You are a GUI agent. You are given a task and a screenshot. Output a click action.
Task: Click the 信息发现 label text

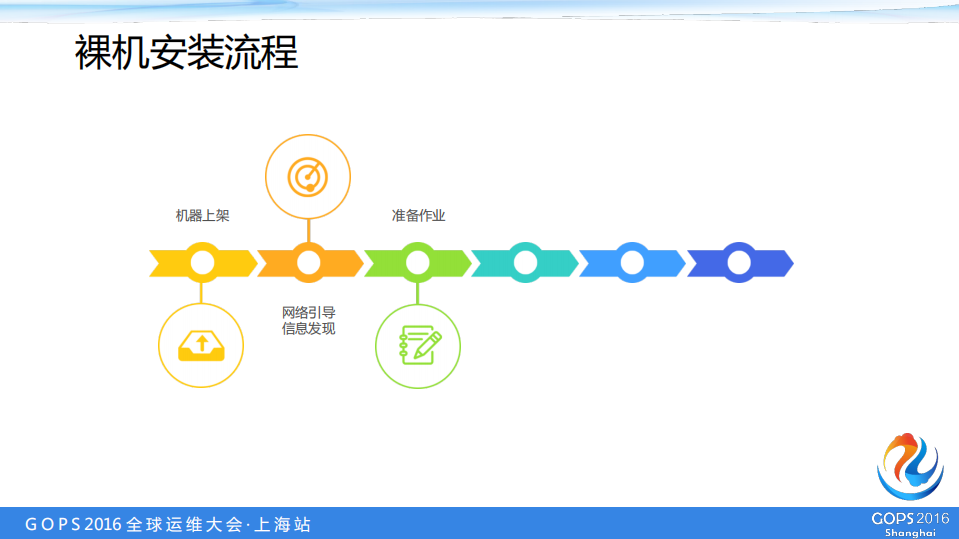click(308, 329)
